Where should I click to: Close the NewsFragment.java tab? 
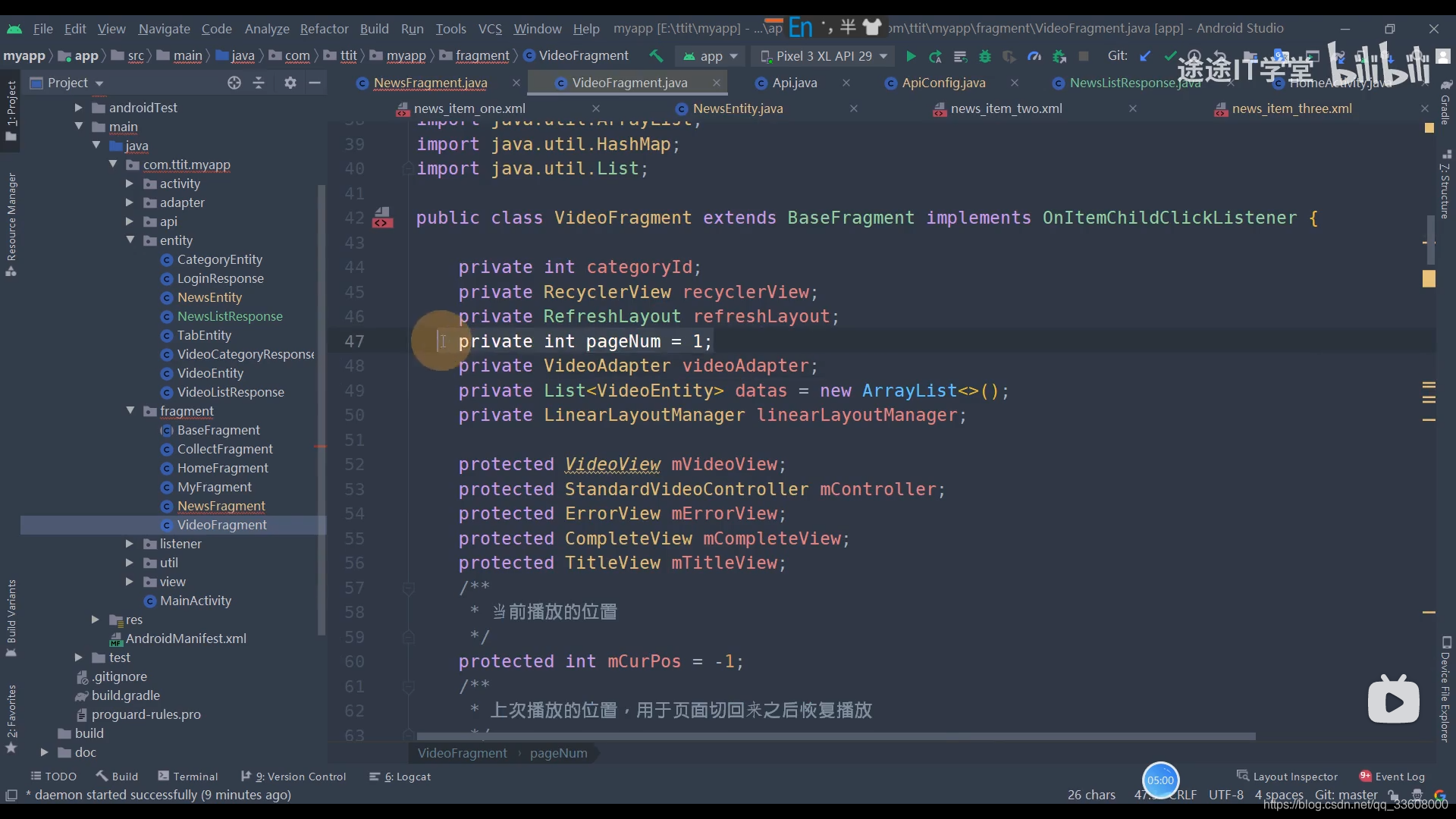pos(516,83)
